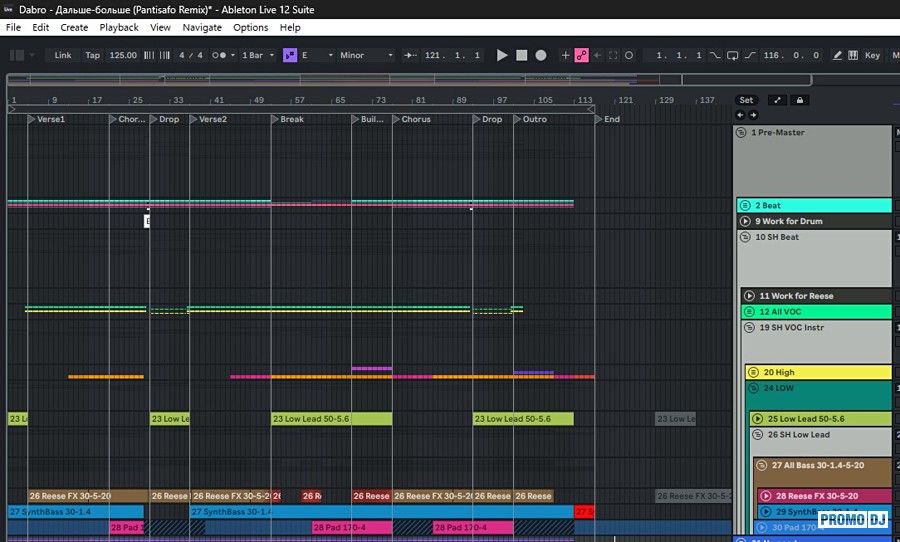This screenshot has height=542, width=900.
Task: Toggle the metronome button
Action: (220, 56)
